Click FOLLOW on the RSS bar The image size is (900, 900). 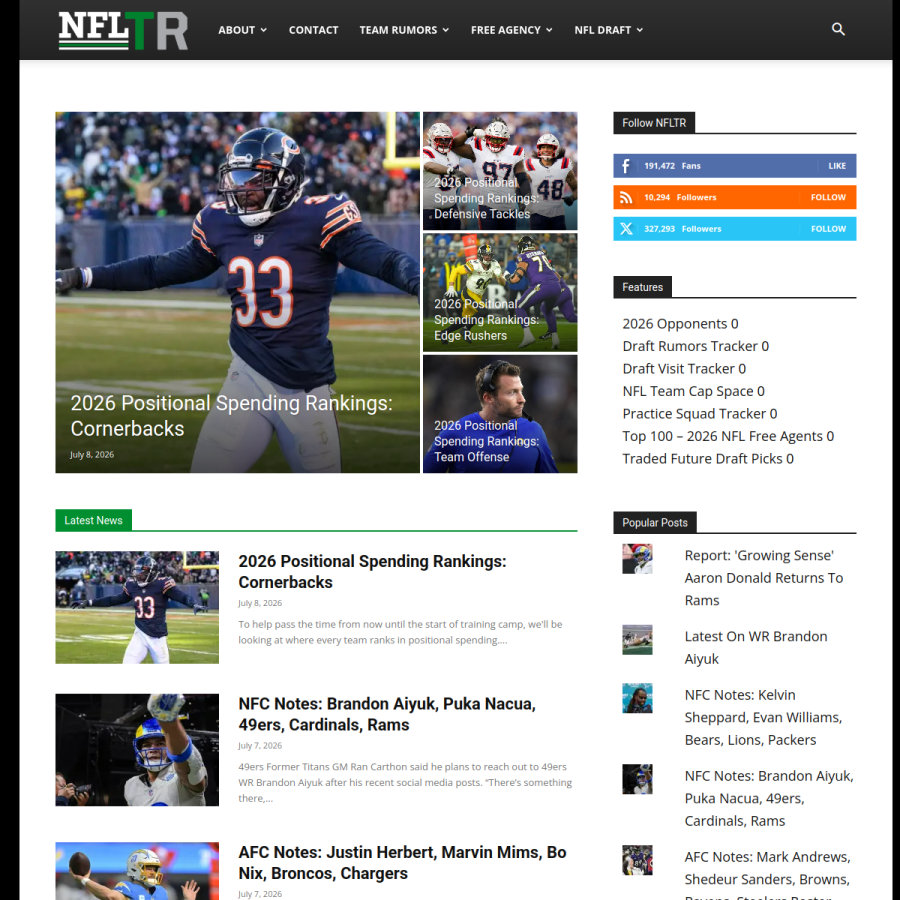tap(828, 197)
